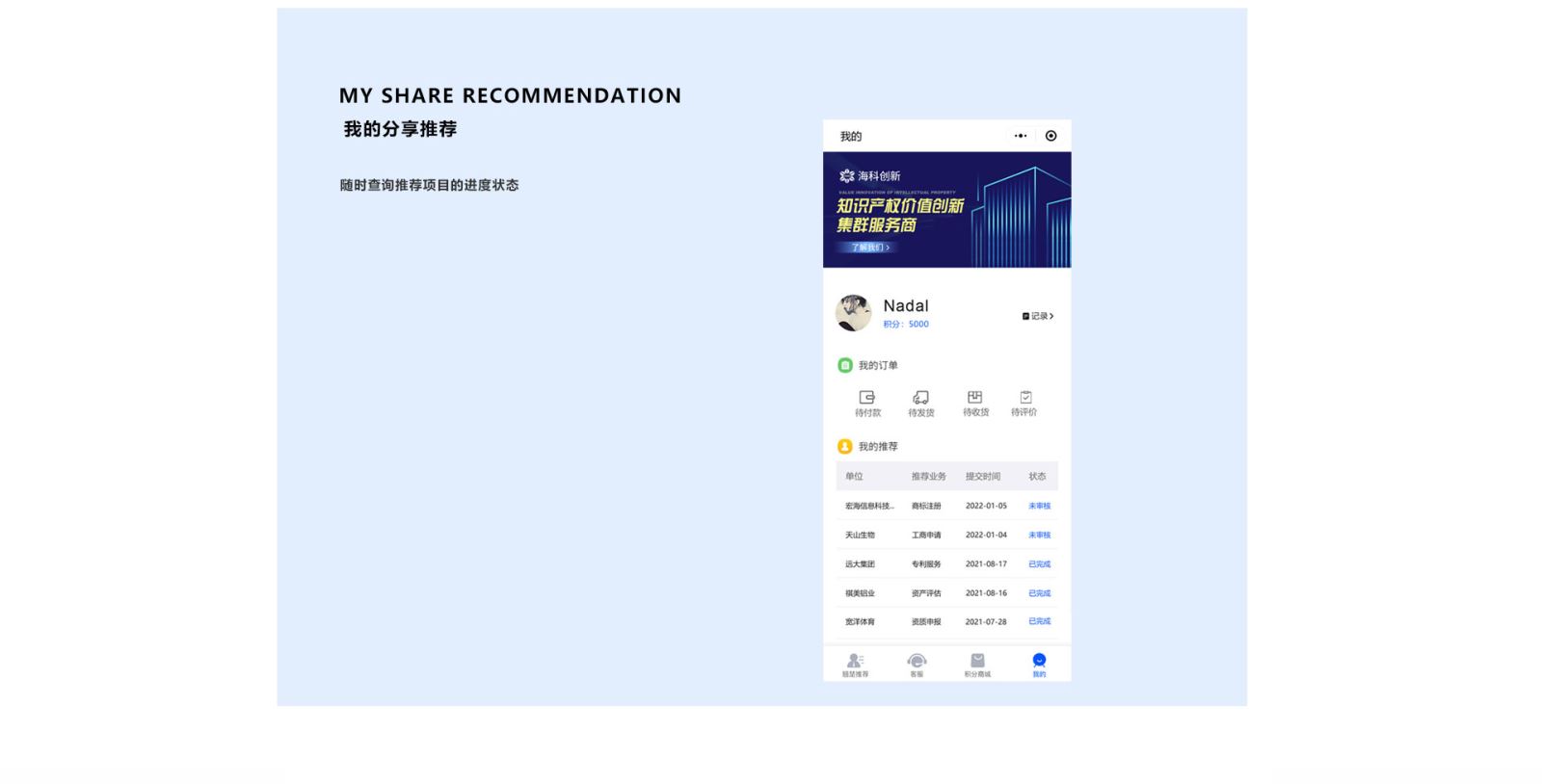
Task: Open 已完成 status for 远大集团
Action: (x=1039, y=564)
